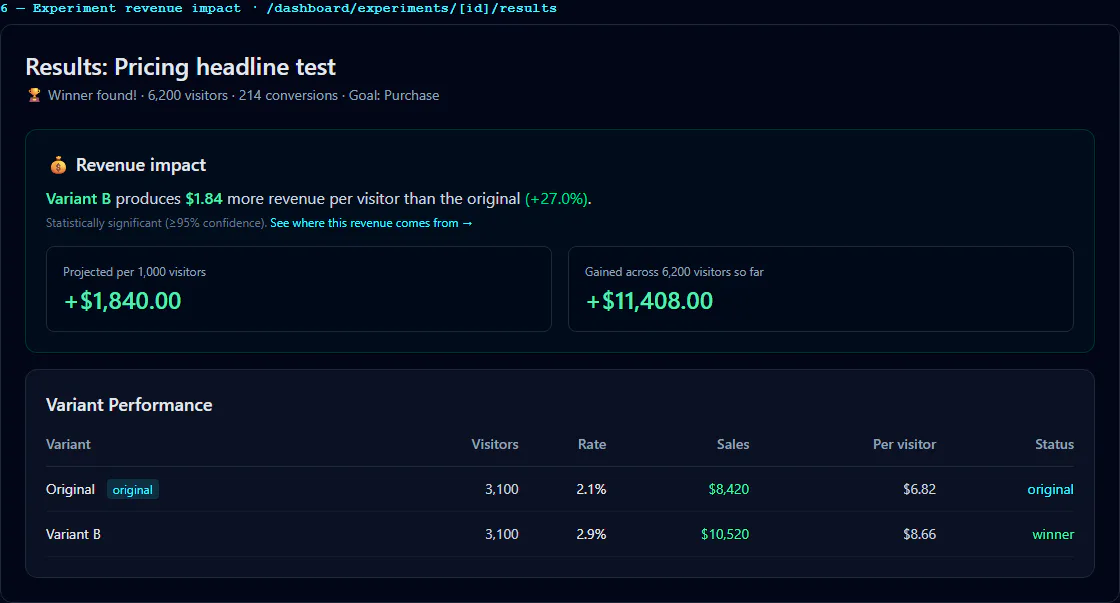Screen dimensions: 1120x603
Task: Click the trophy icon beside Winner found
Action: pos(34,95)
